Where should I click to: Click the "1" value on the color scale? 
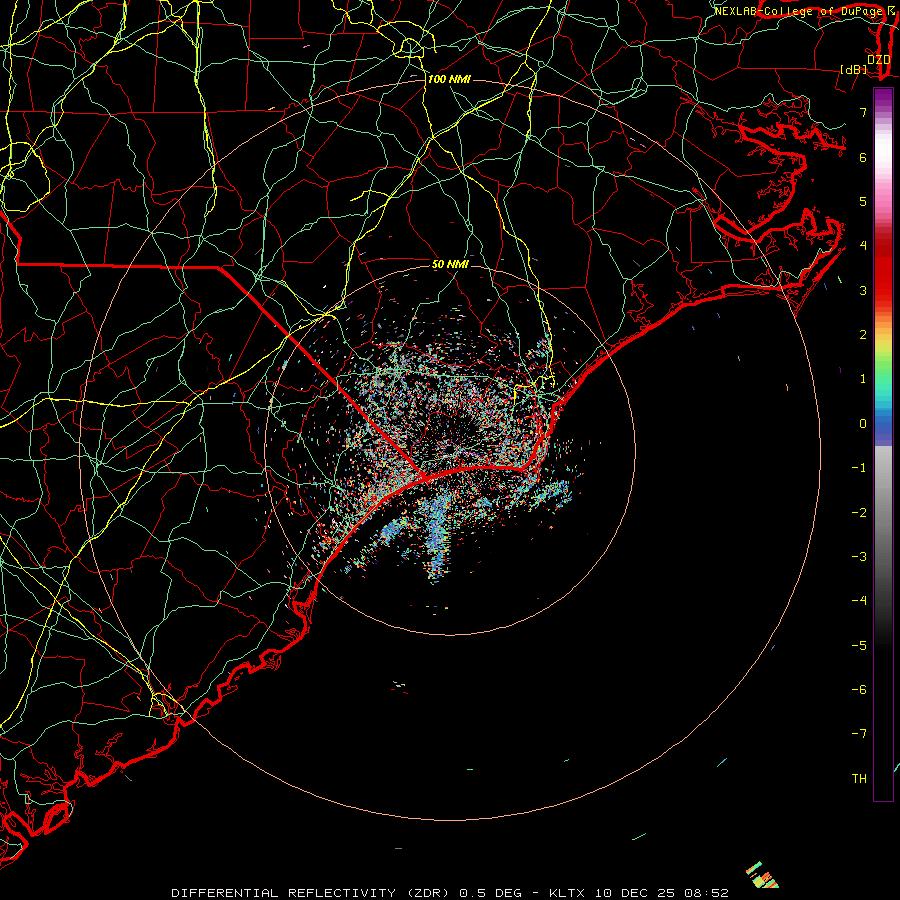pos(863,379)
